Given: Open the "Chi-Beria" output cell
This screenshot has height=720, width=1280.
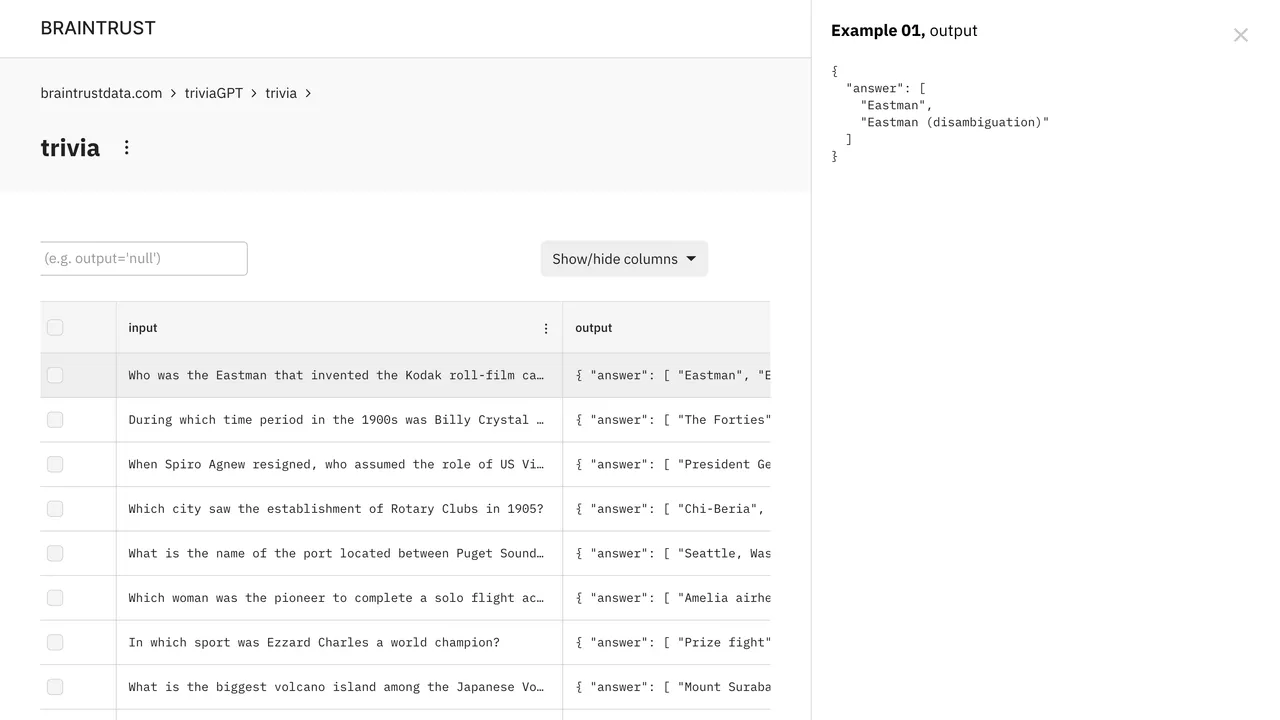Looking at the screenshot, I should click(x=666, y=509).
